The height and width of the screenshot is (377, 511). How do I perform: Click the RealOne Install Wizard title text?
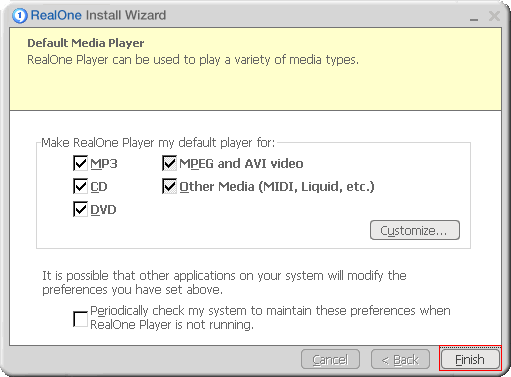coord(98,15)
